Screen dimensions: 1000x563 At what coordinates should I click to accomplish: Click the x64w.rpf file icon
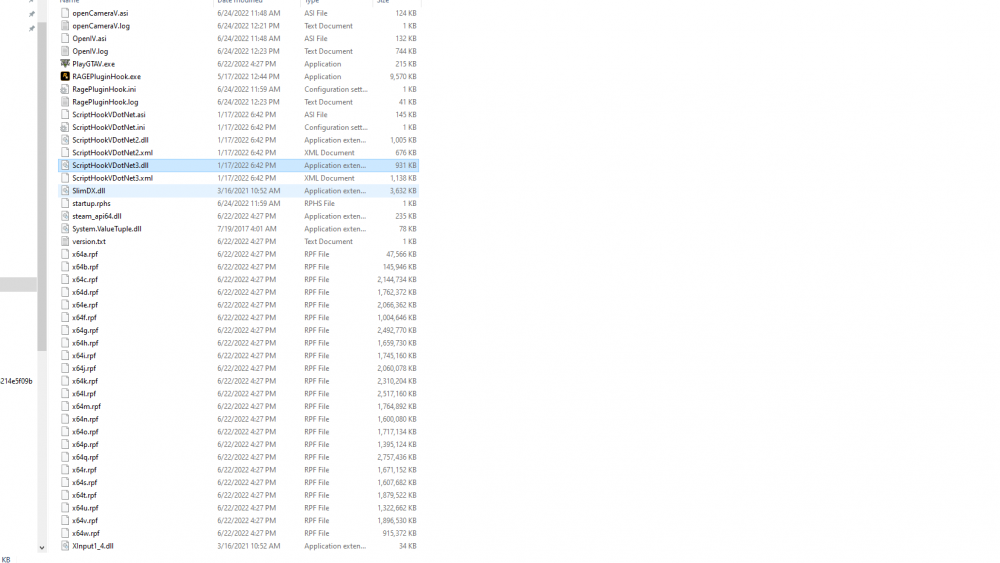tap(64, 533)
